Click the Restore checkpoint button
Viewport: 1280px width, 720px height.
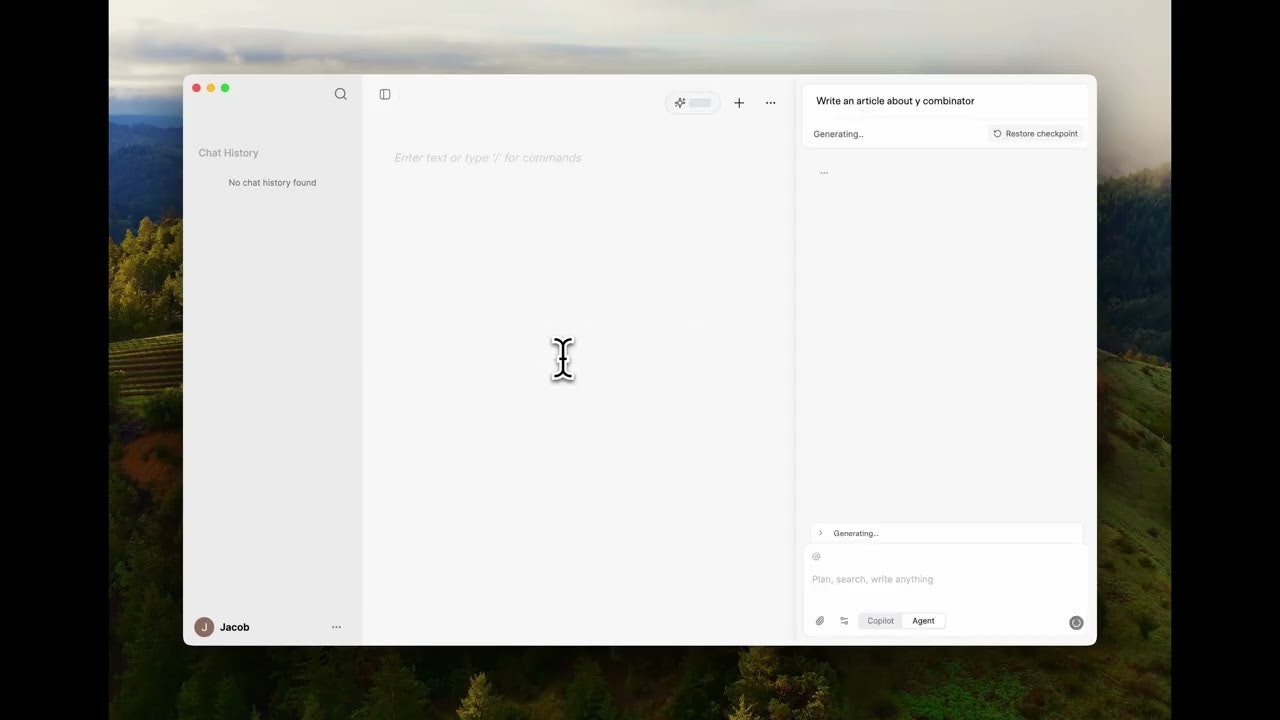click(1035, 134)
